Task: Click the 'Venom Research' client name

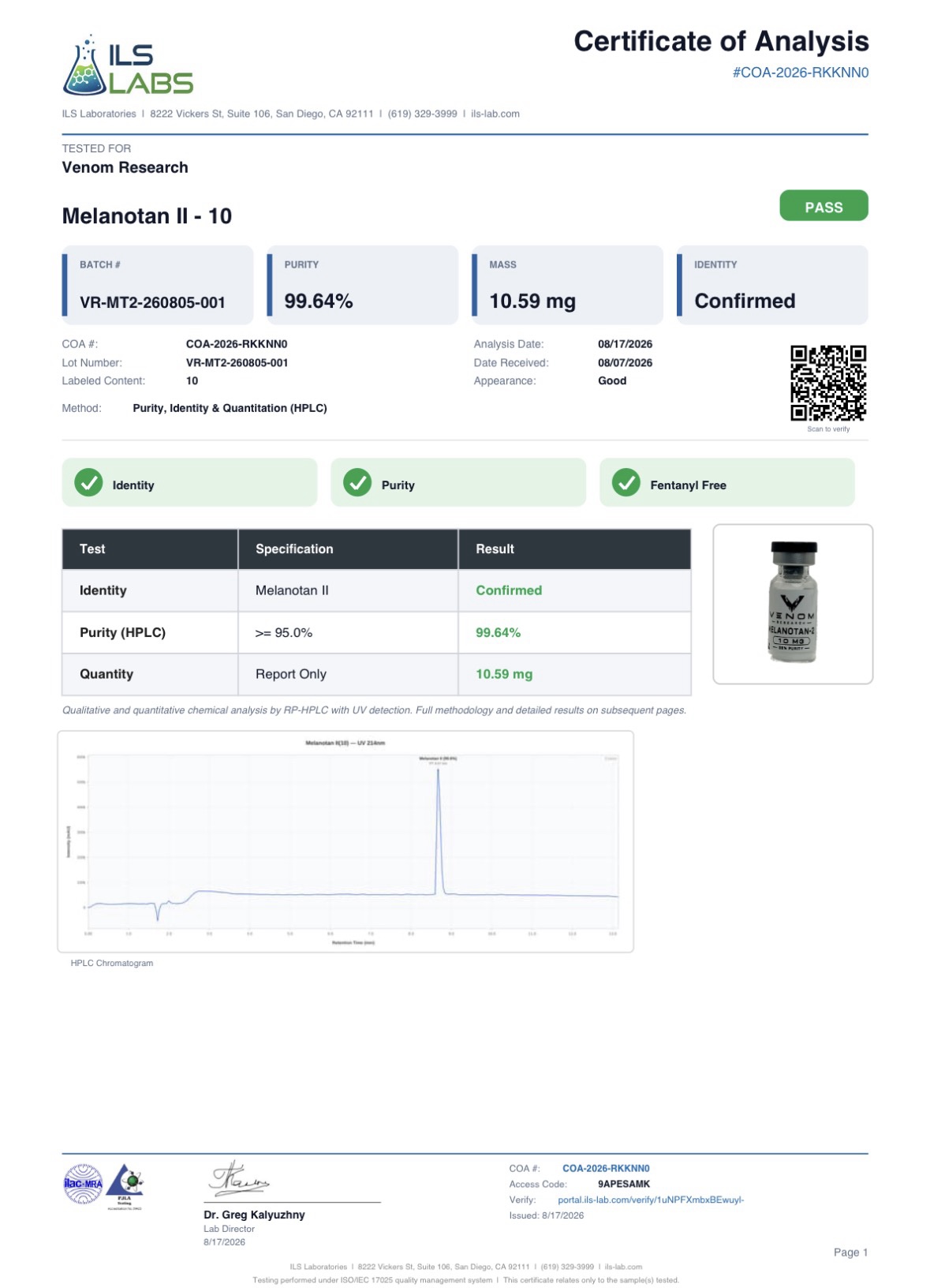Action: 125,167
